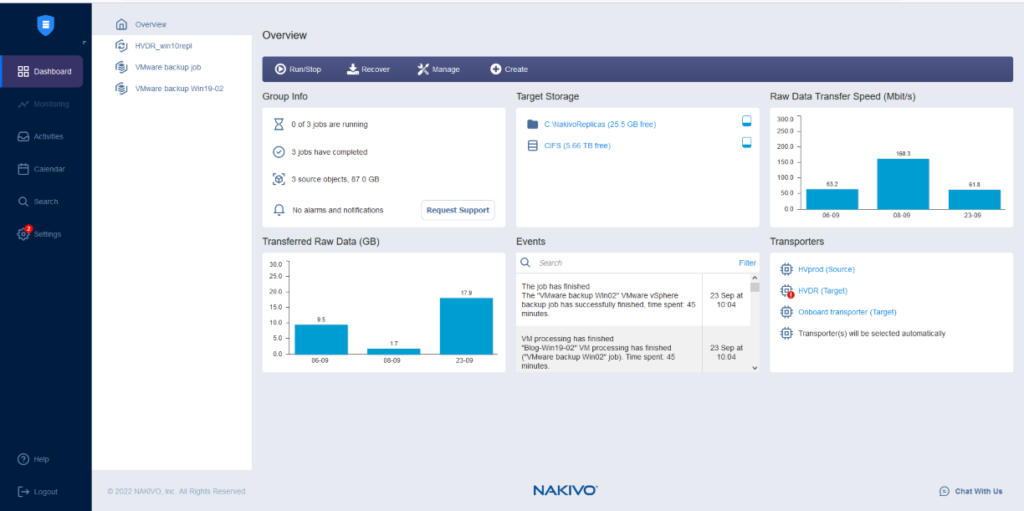Click the CIFS capacity indicator icon
The height and width of the screenshot is (511, 1024).
(x=747, y=142)
